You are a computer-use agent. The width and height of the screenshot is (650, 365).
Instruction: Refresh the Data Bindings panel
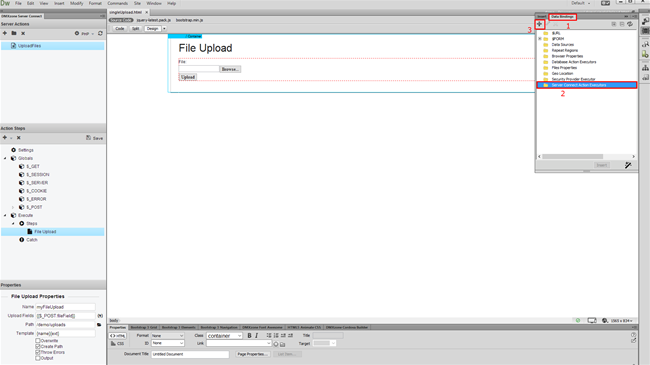point(630,24)
